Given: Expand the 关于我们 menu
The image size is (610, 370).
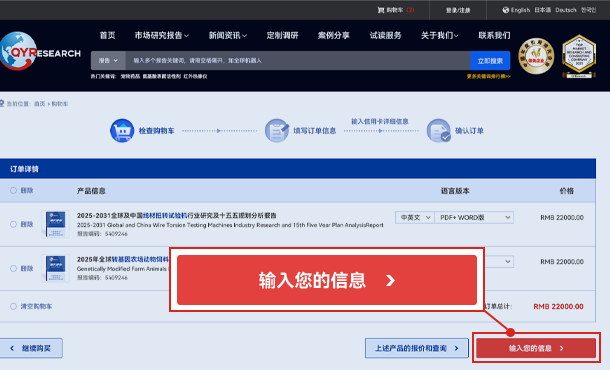Looking at the screenshot, I should [x=439, y=35].
